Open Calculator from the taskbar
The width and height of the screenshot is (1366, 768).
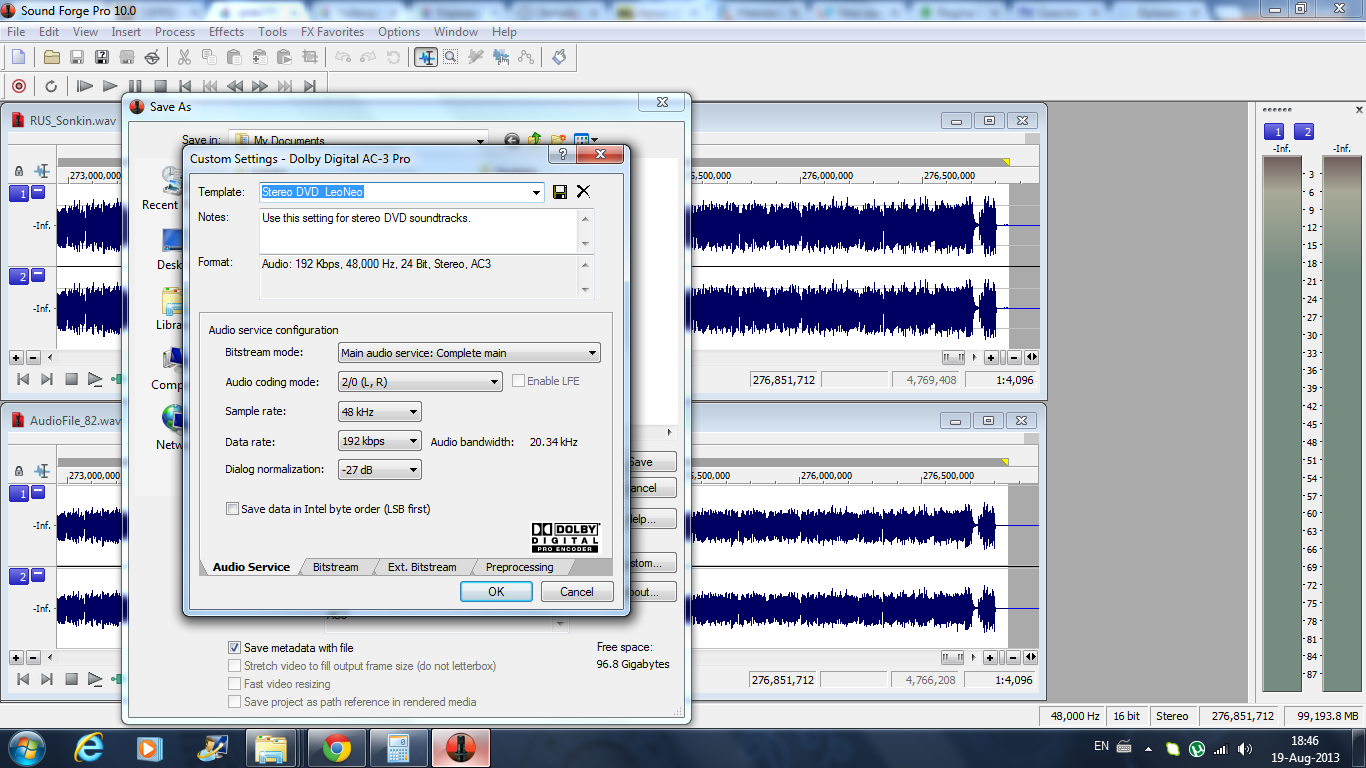398,747
